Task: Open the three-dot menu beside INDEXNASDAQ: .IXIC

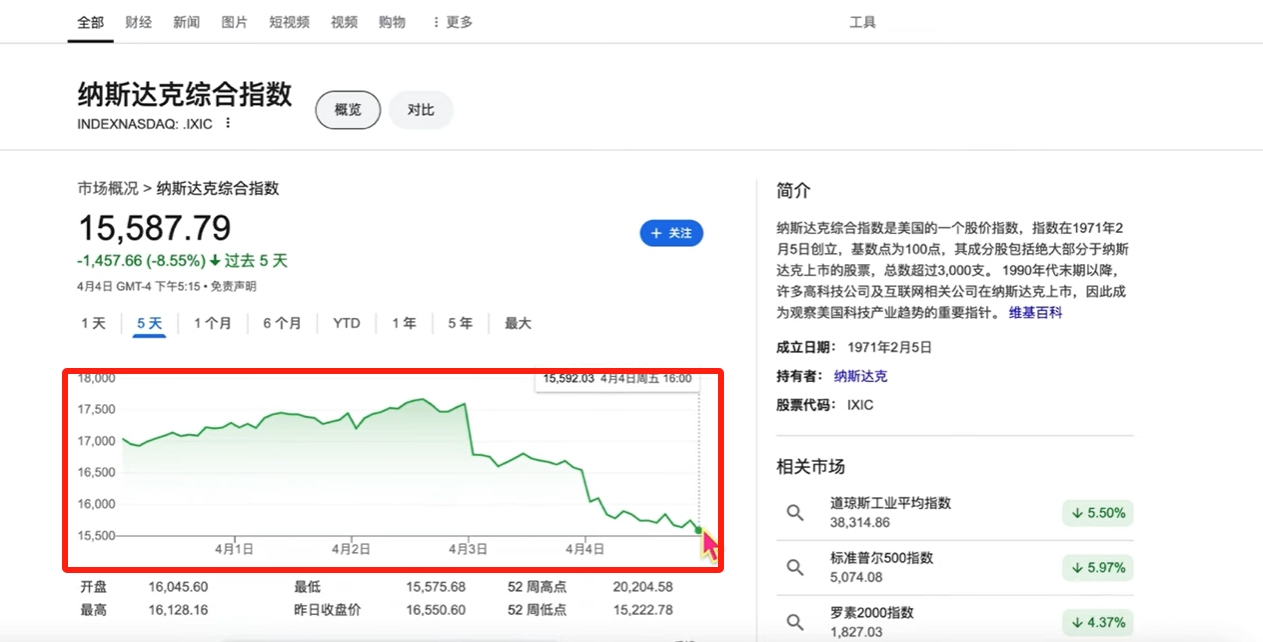Action: pos(228,123)
